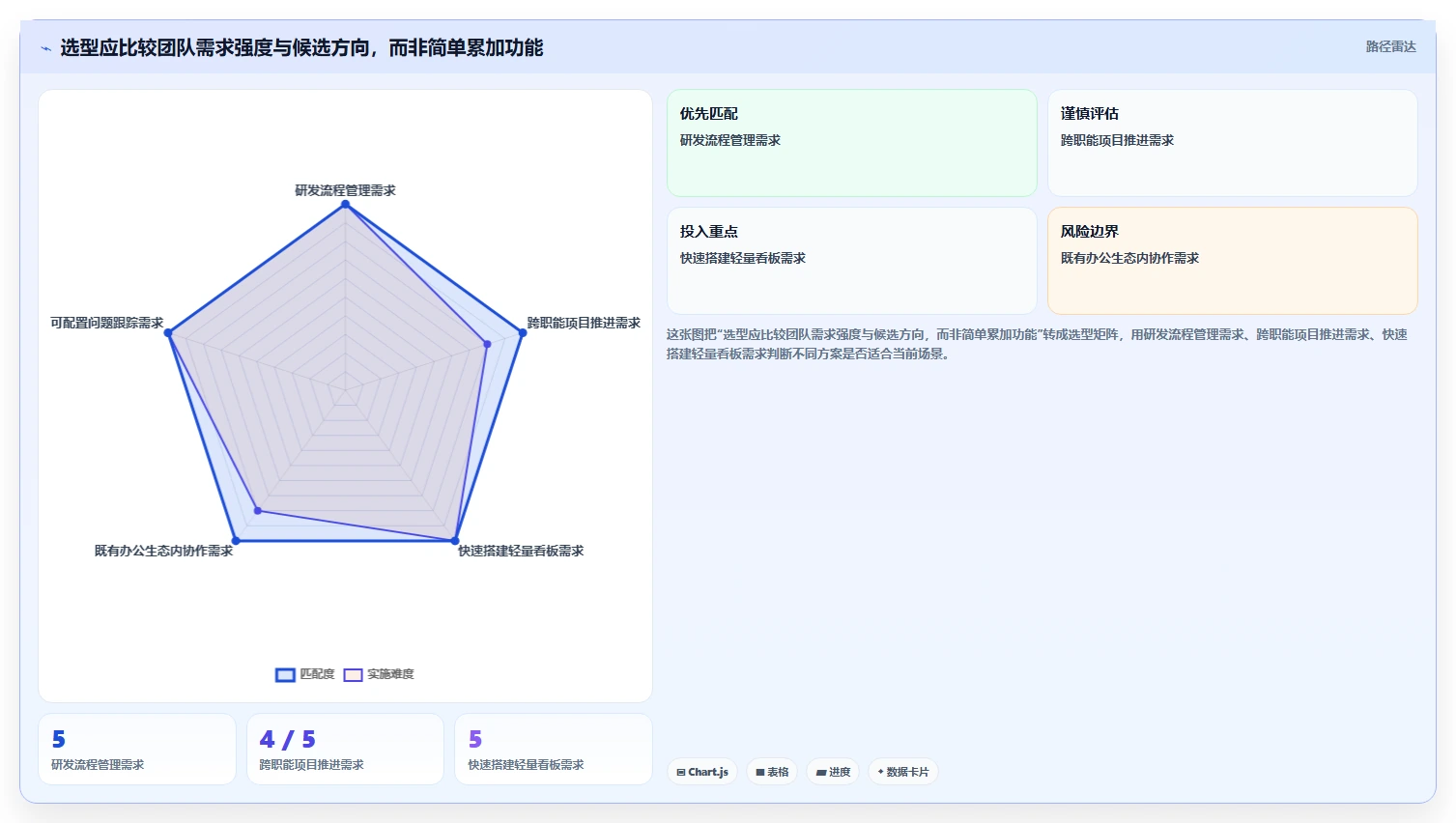This screenshot has height=823, width=1456.
Task: Select the 快速搭建轻量看板需求 stat card
Action: pos(554,750)
